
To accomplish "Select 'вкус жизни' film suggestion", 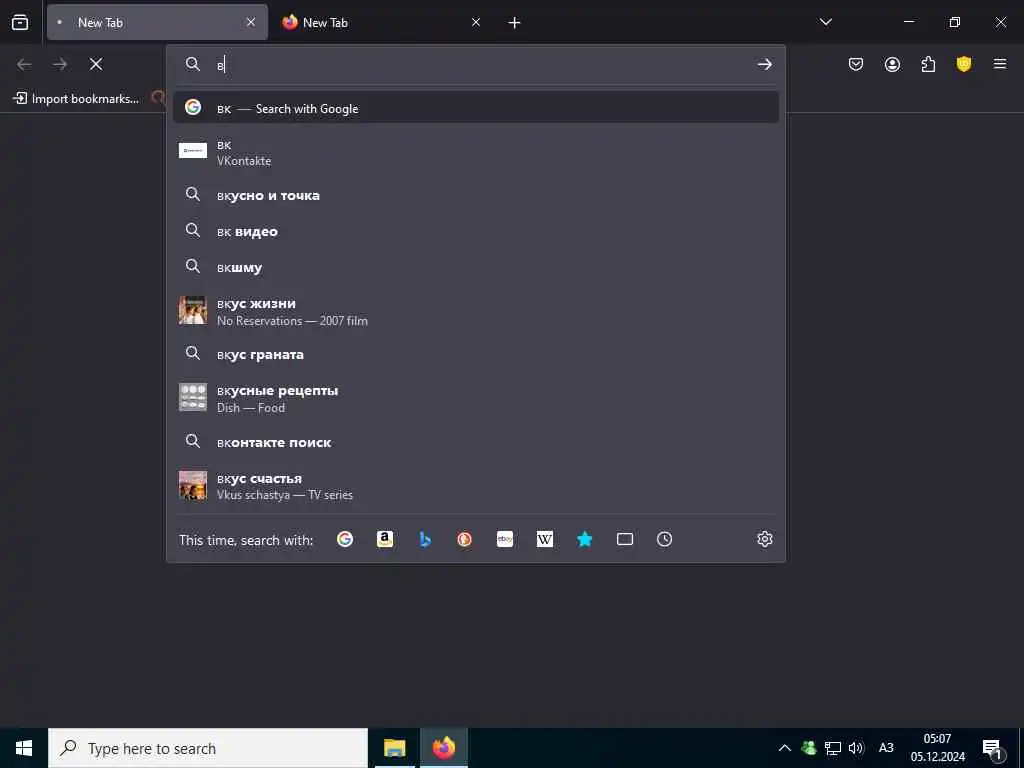I will tap(476, 311).
